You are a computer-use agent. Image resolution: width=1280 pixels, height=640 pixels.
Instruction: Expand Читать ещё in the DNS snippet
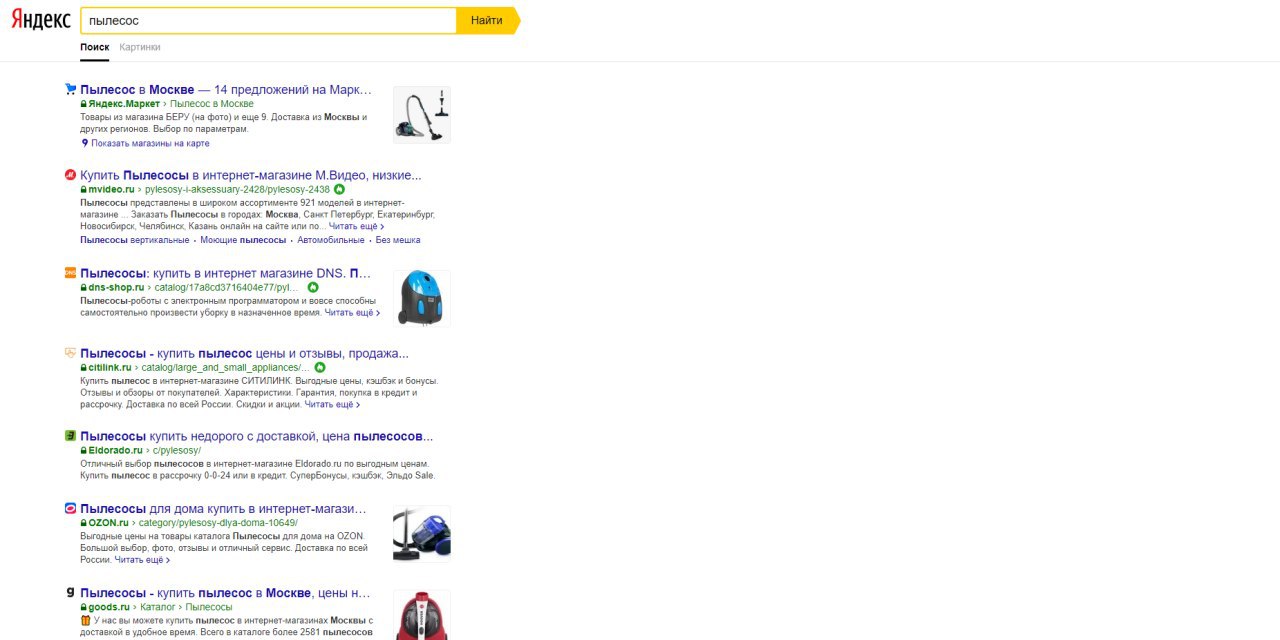352,313
